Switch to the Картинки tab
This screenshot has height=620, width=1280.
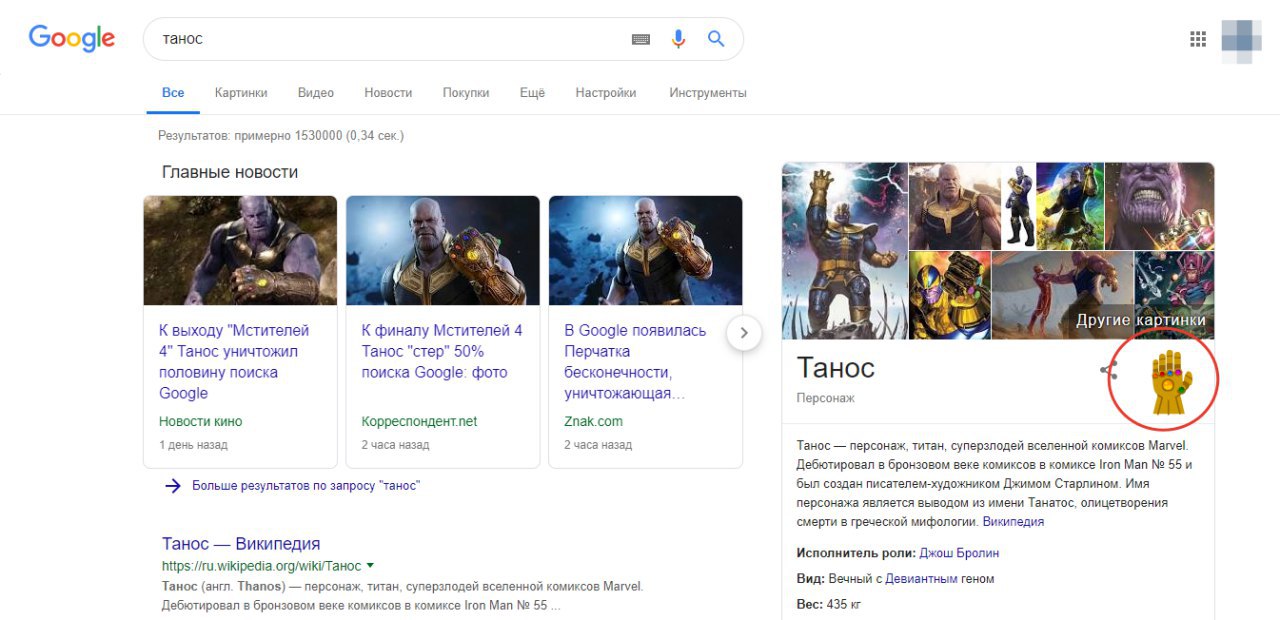241,93
